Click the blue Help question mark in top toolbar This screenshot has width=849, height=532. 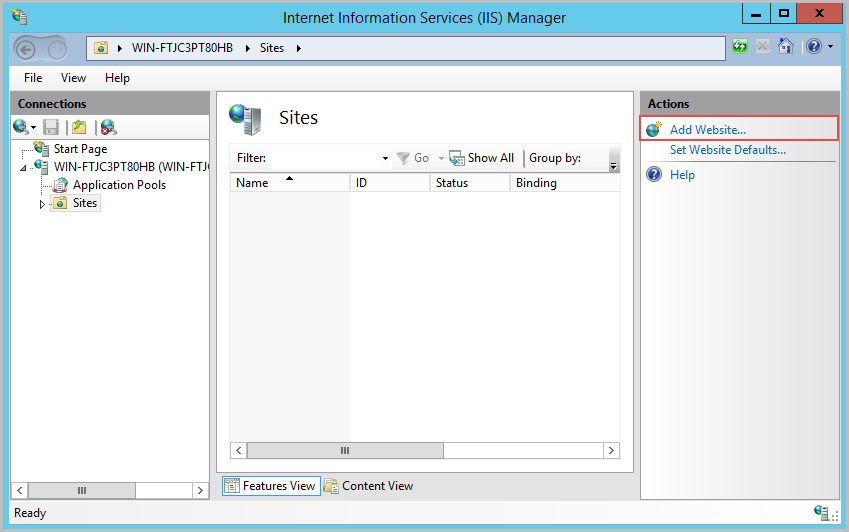coord(813,47)
